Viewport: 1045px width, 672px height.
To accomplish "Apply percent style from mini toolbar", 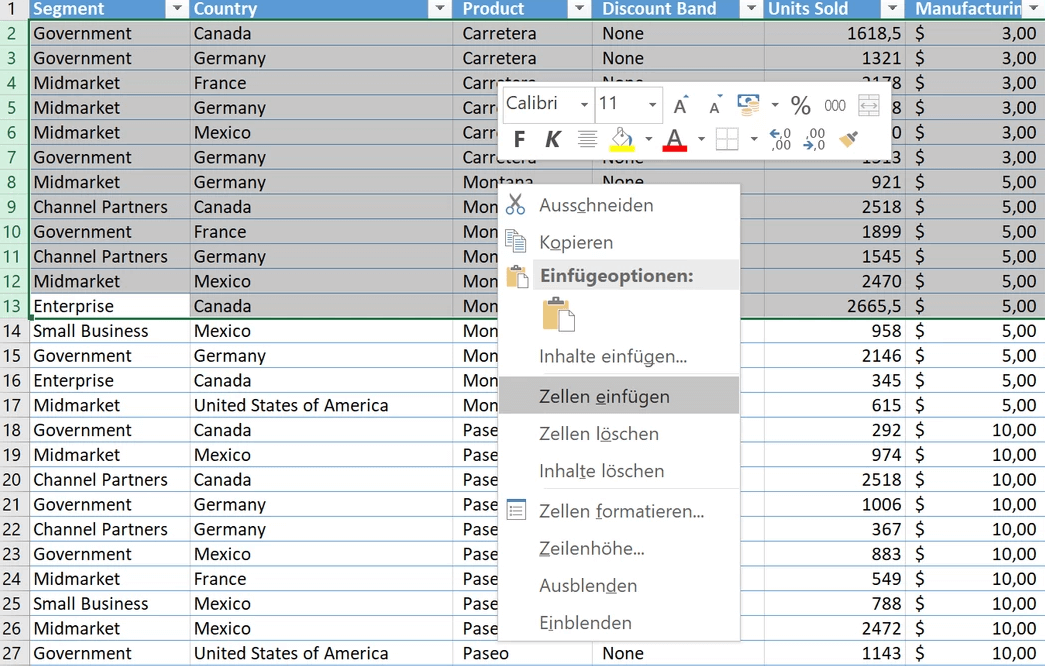I will [800, 104].
